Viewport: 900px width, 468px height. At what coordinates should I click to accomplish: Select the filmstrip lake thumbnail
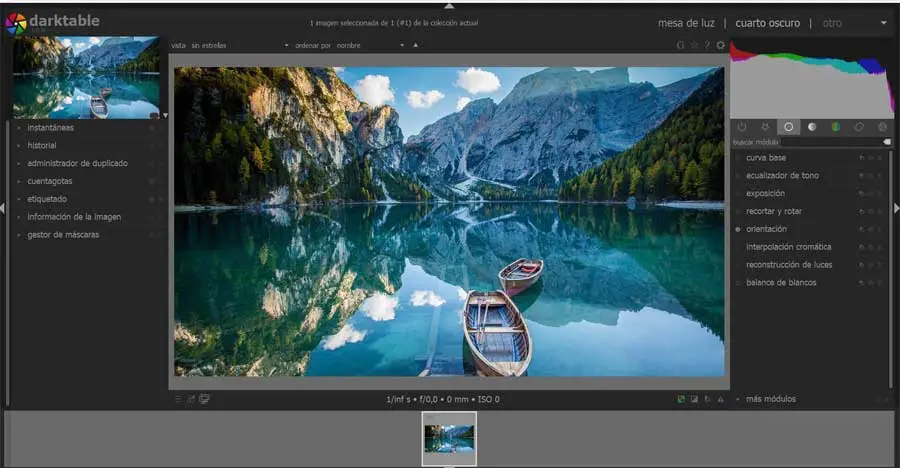[449, 439]
